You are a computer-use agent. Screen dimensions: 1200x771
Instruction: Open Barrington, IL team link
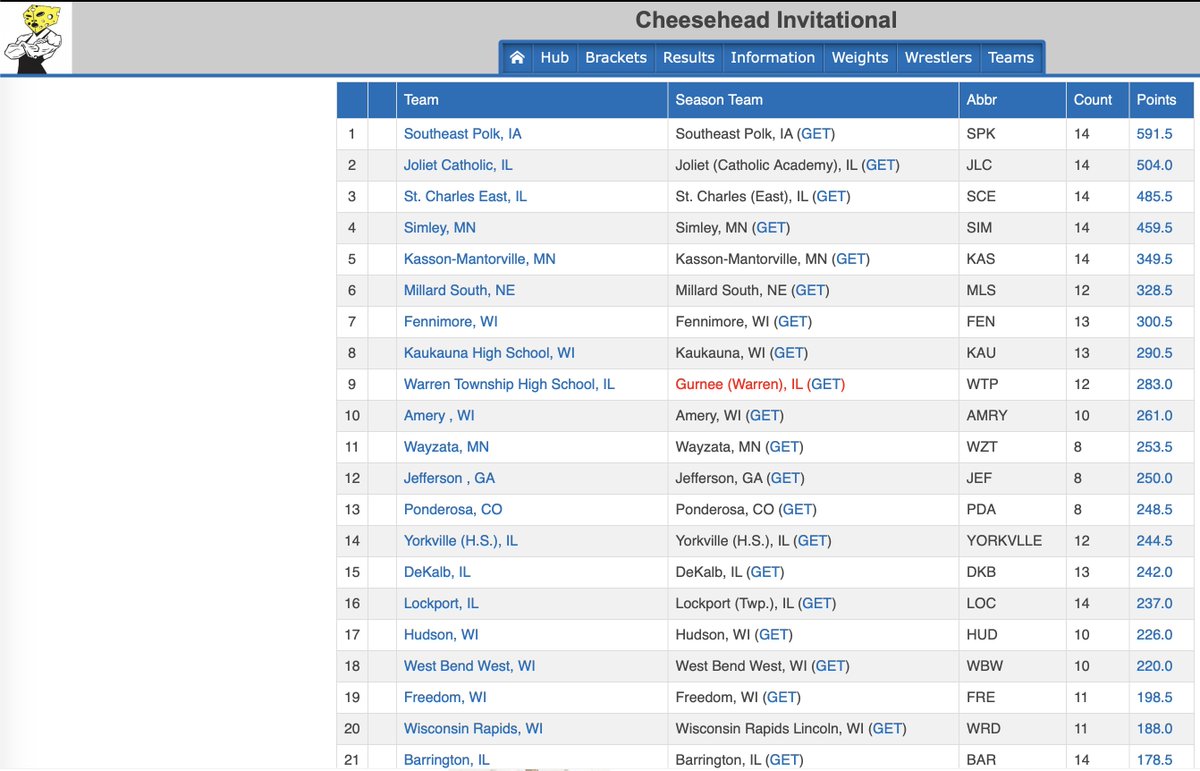coord(447,760)
